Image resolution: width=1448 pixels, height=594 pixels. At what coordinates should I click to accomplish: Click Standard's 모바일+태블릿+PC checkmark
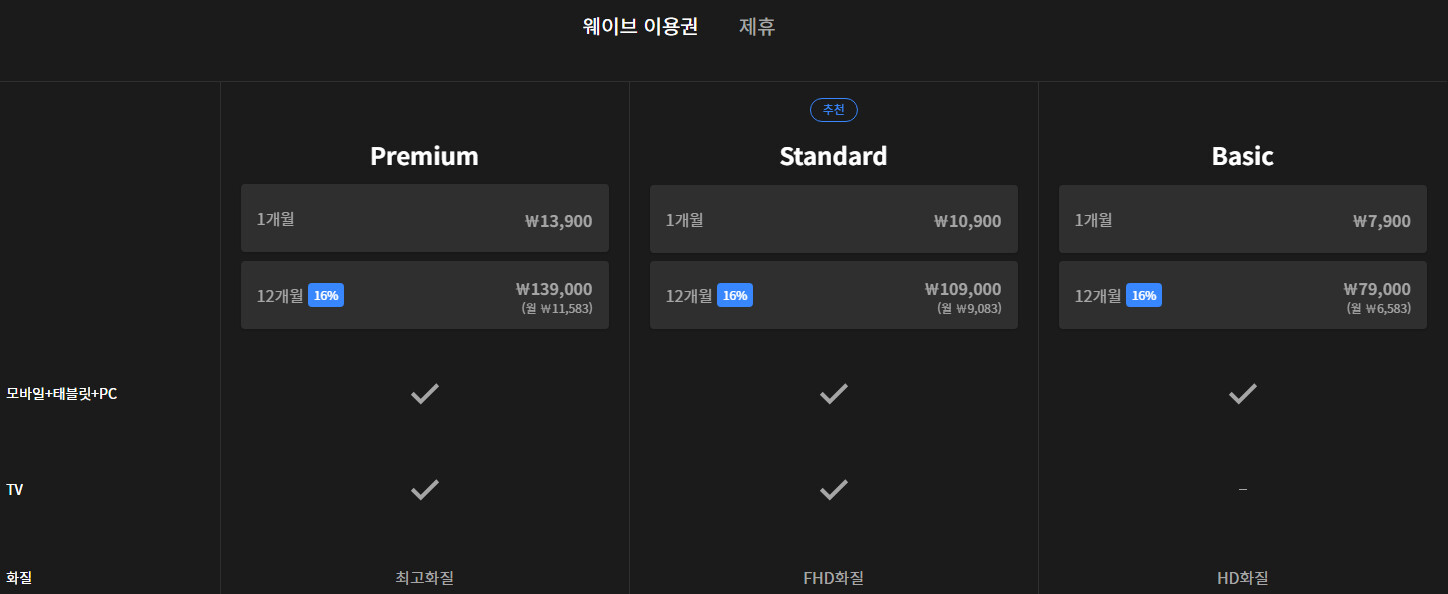point(834,394)
